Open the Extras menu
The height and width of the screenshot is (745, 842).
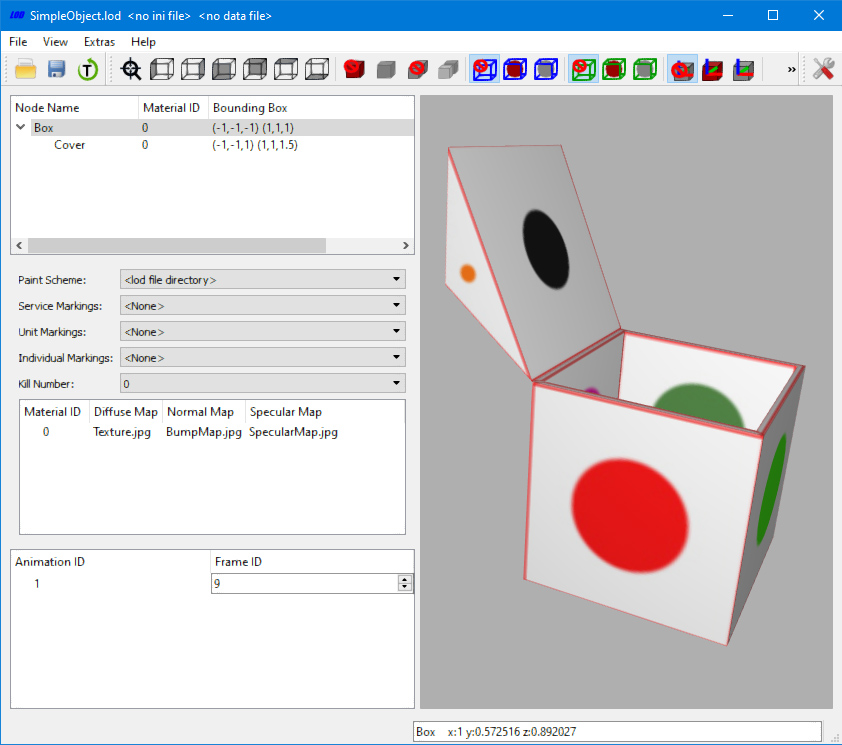[x=99, y=41]
